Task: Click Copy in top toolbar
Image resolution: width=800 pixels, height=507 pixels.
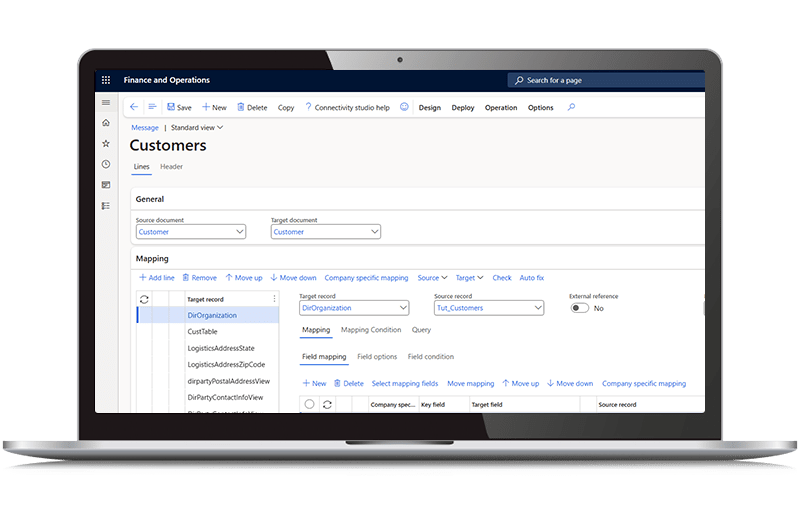Action: (286, 108)
